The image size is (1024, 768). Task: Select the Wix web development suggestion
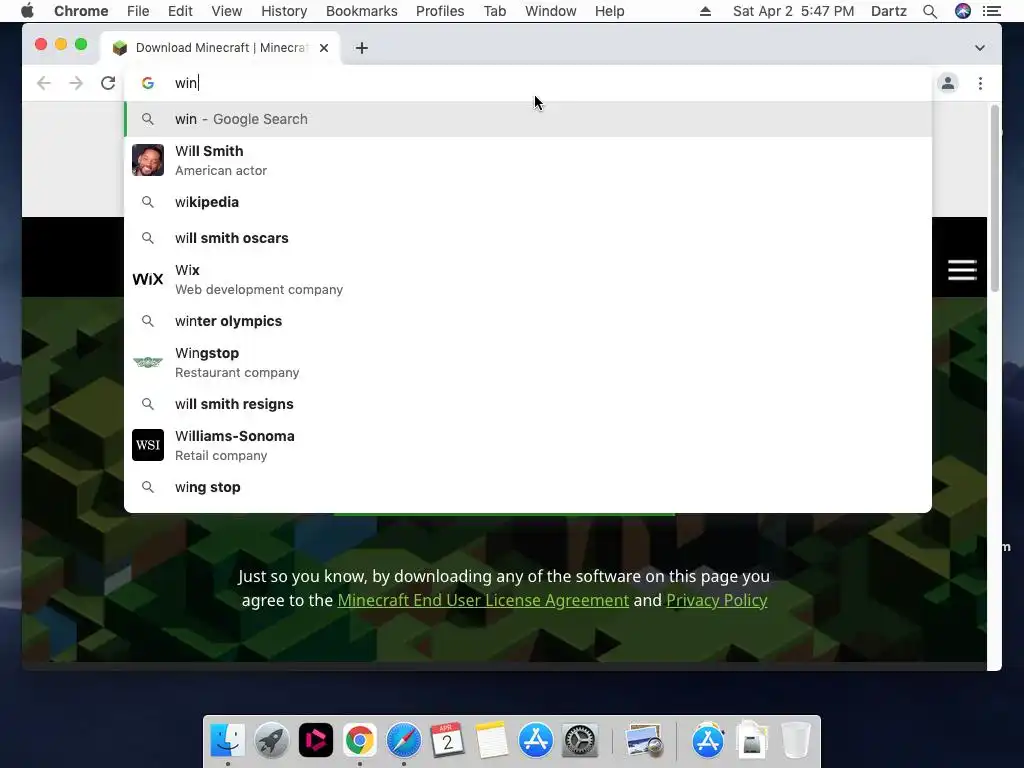(x=528, y=279)
